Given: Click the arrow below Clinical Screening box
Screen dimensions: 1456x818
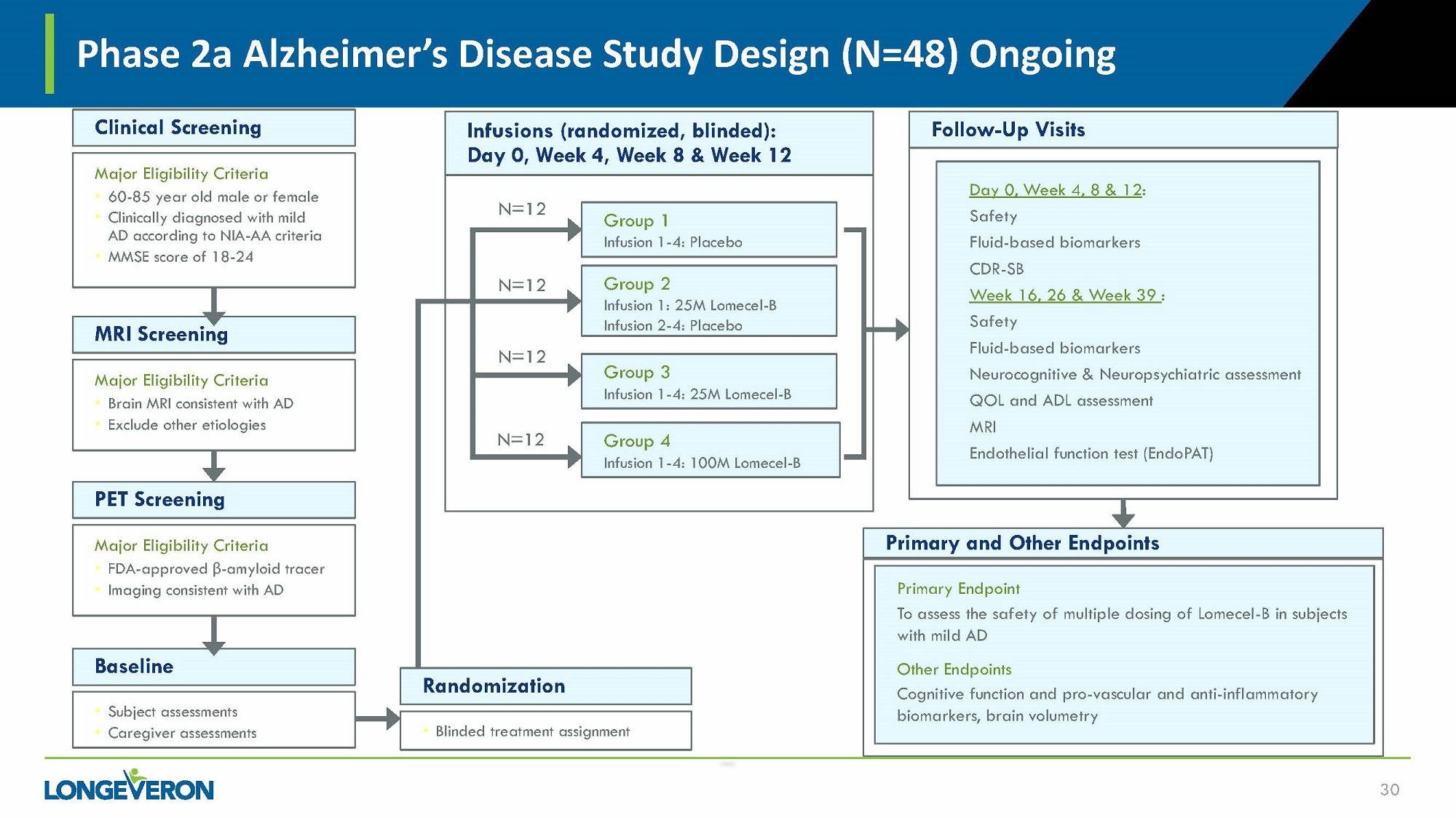Looking at the screenshot, I should 213,306.
